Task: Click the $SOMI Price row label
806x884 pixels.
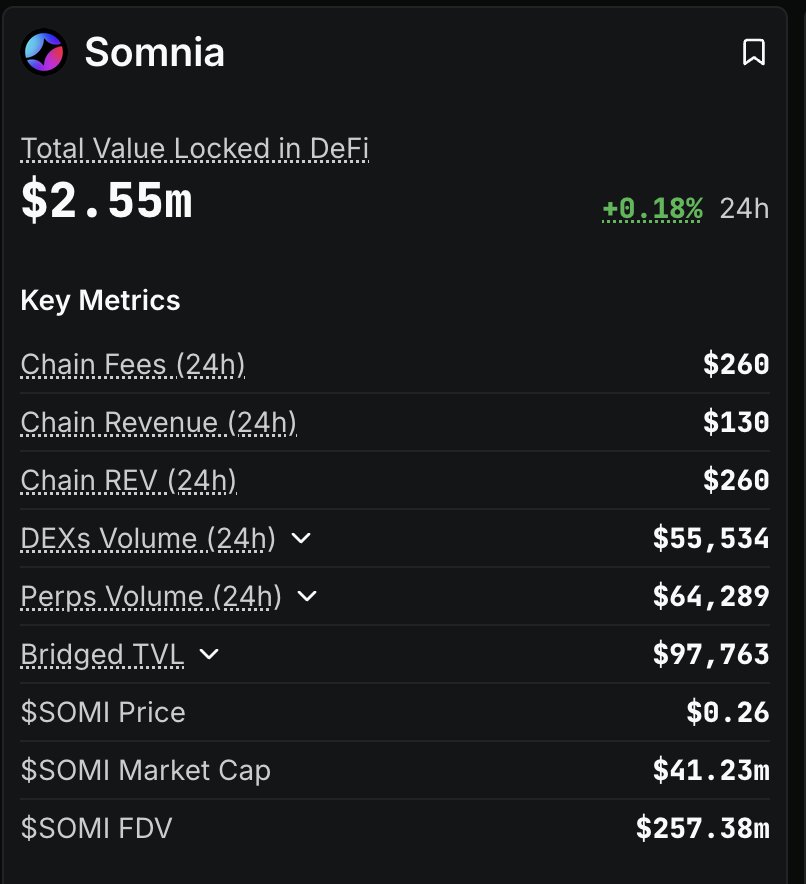Action: [x=103, y=713]
